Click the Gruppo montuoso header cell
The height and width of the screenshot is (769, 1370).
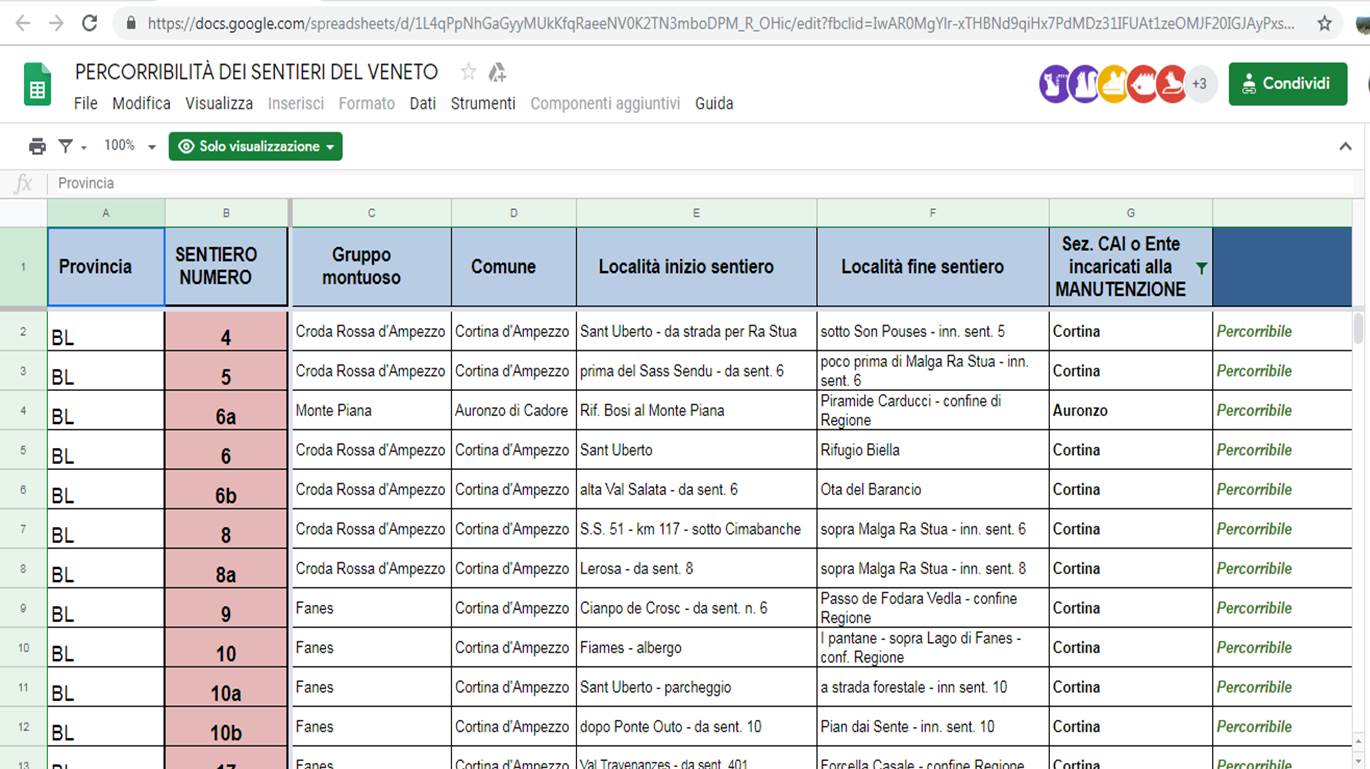click(371, 267)
